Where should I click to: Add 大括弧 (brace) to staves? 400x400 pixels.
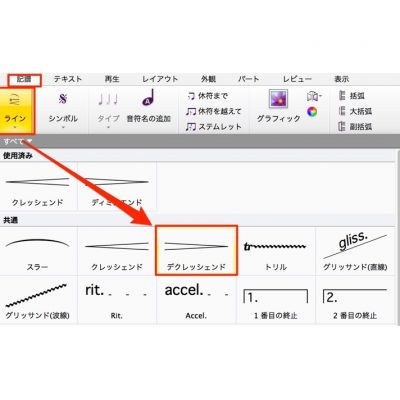(355, 111)
